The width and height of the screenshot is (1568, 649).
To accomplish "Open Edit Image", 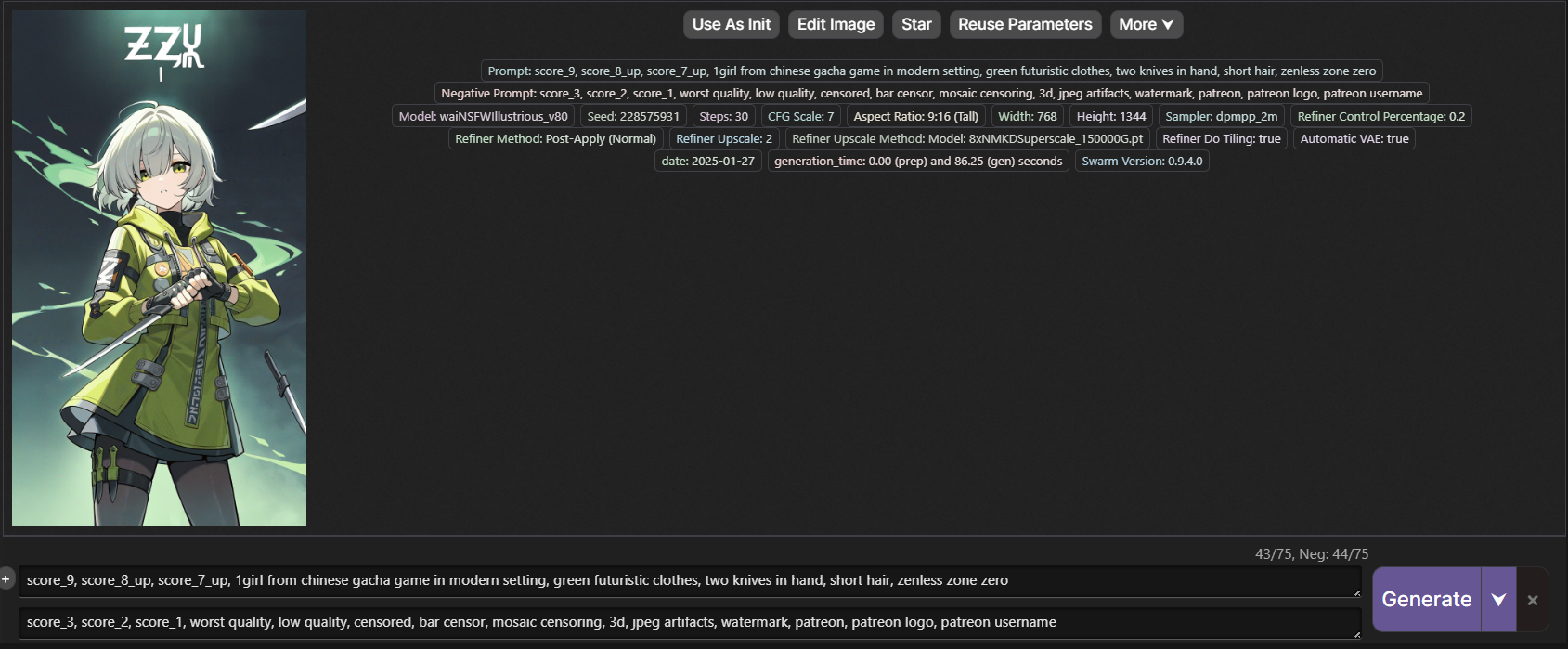I will pyautogui.click(x=836, y=24).
